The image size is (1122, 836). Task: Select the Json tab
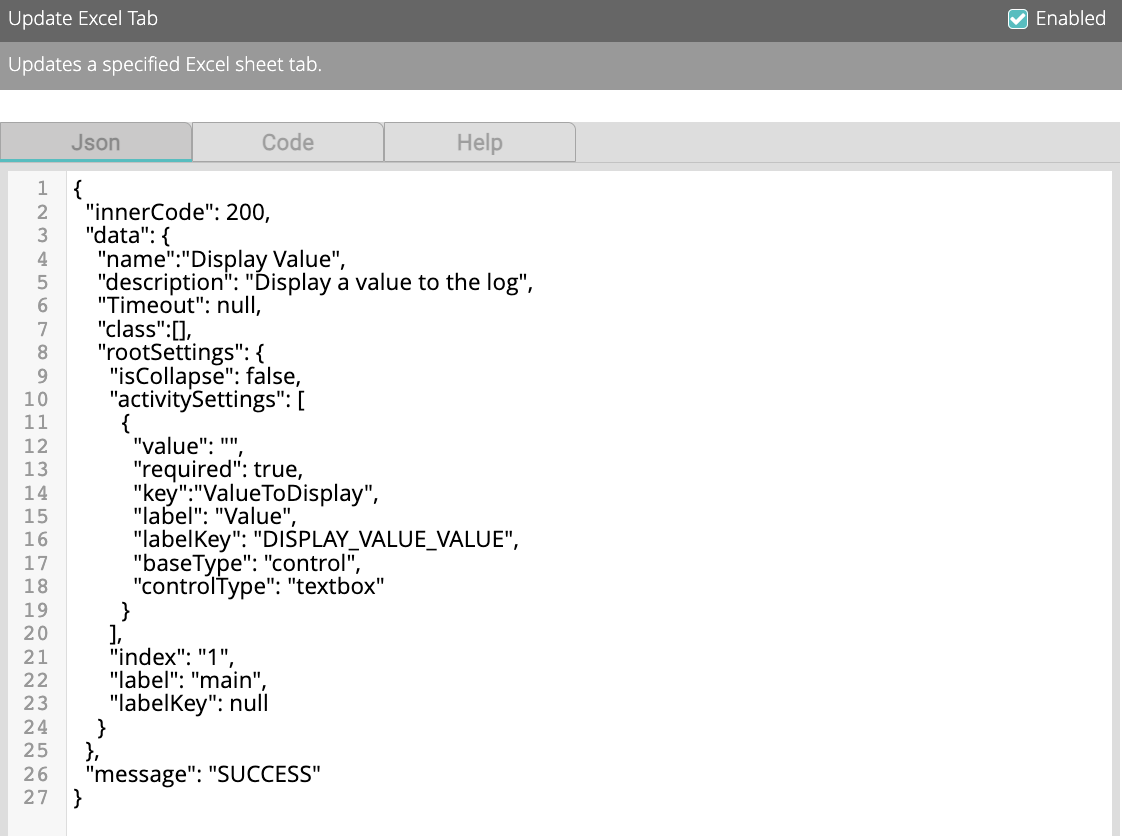point(96,142)
